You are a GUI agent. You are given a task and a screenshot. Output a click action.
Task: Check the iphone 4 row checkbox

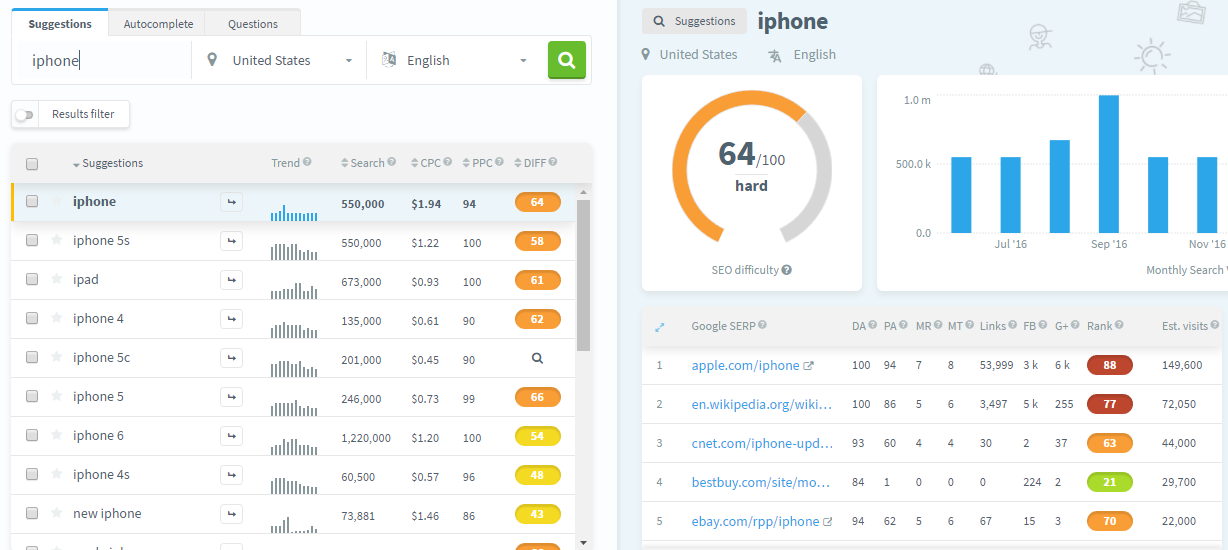tap(32, 318)
